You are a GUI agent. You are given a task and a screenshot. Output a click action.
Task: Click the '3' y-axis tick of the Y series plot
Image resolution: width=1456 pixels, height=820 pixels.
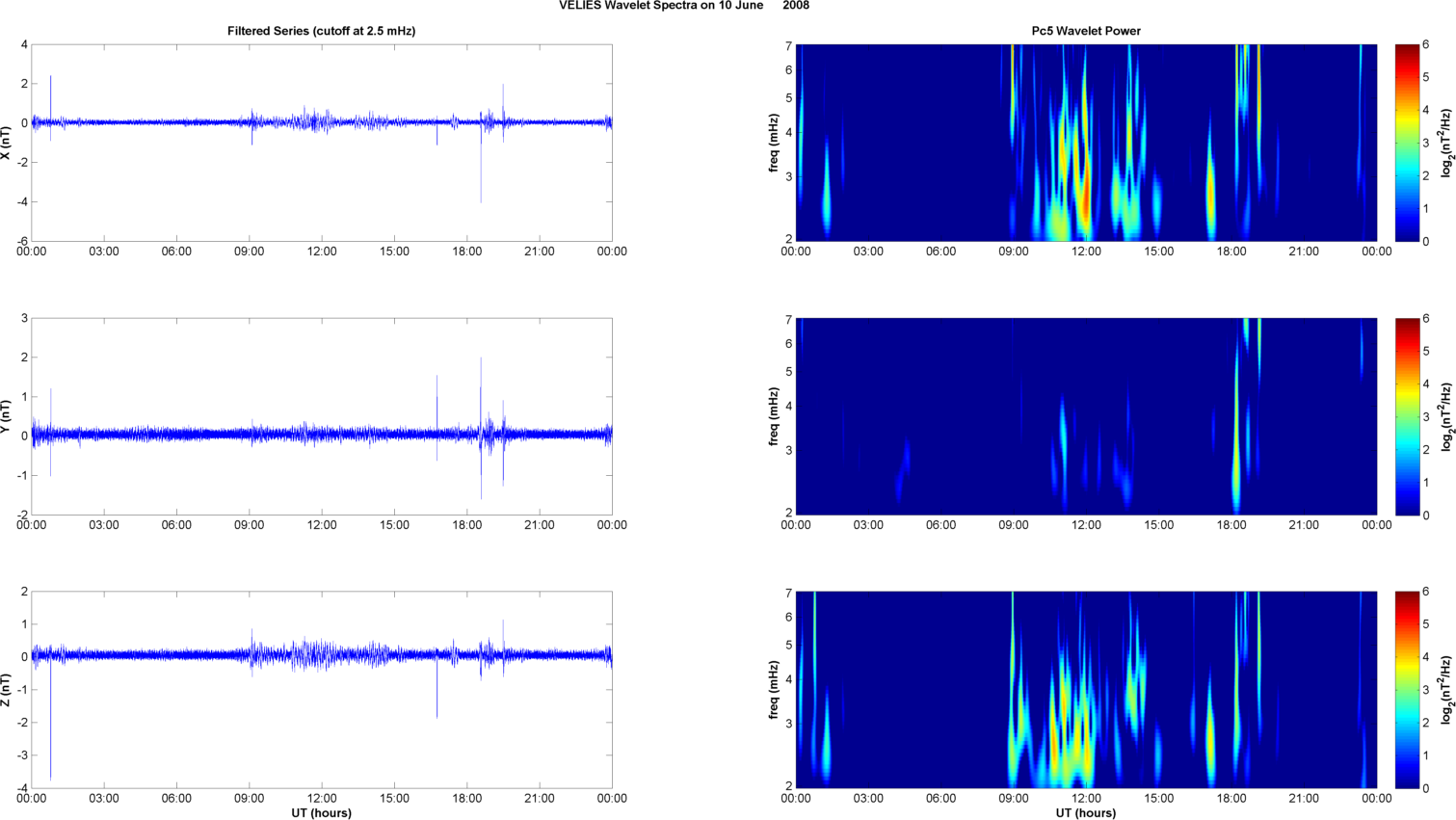pos(25,318)
